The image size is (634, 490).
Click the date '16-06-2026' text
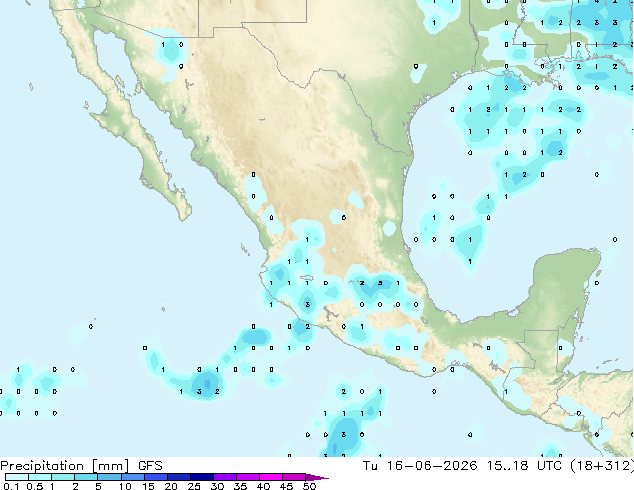click(431, 466)
